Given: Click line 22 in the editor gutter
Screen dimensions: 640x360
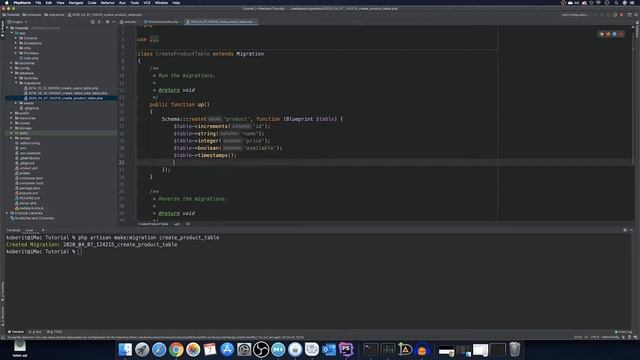Looking at the screenshot, I should click(x=122, y=162).
